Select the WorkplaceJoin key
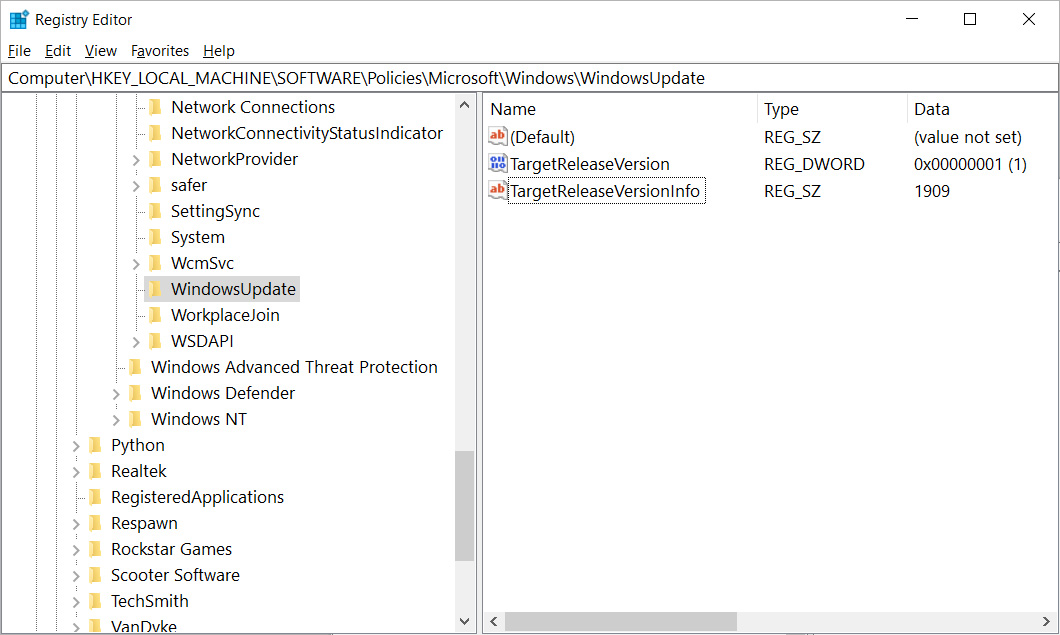Viewport: 1060px width, 635px height. pyautogui.click(x=225, y=315)
